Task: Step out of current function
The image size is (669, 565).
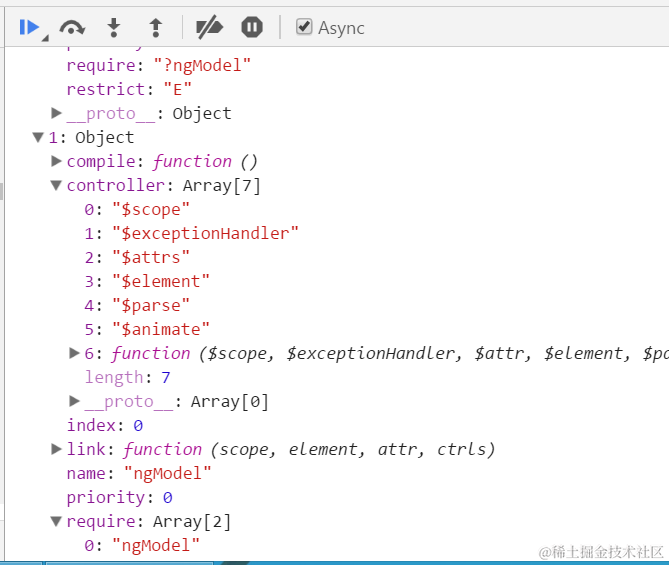Action: (156, 28)
